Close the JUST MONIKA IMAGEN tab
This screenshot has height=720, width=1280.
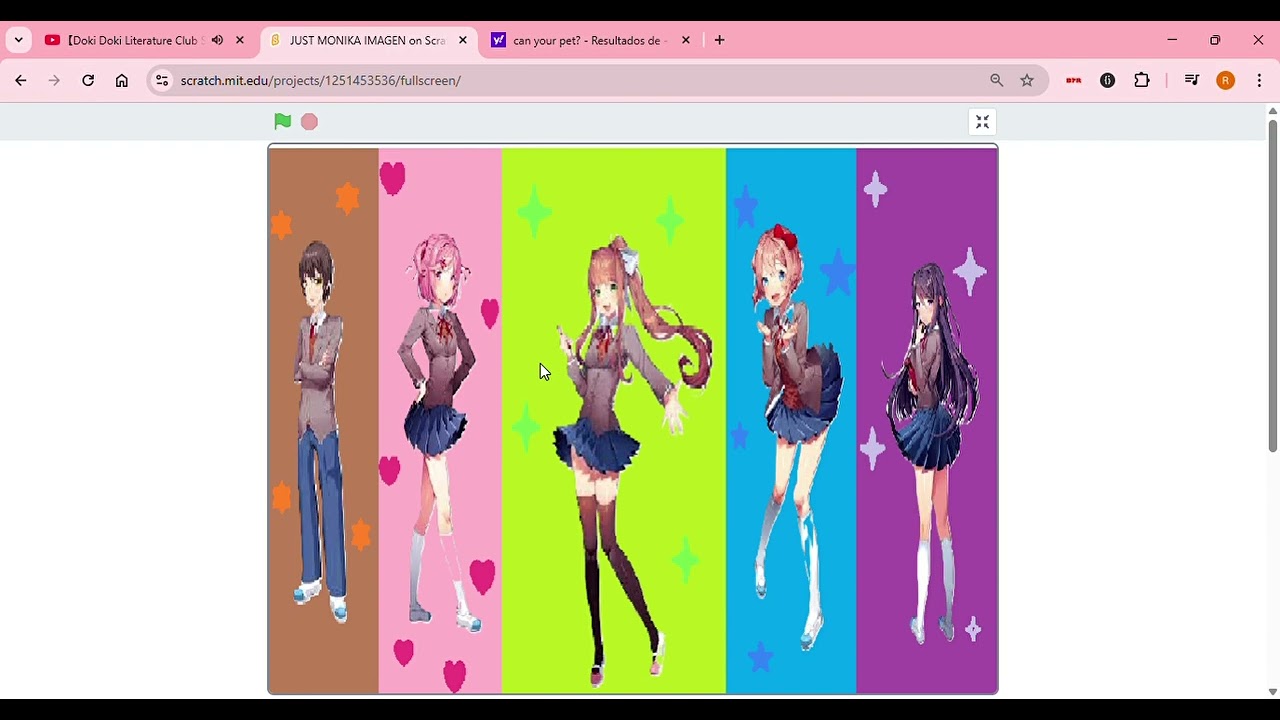pyautogui.click(x=463, y=40)
